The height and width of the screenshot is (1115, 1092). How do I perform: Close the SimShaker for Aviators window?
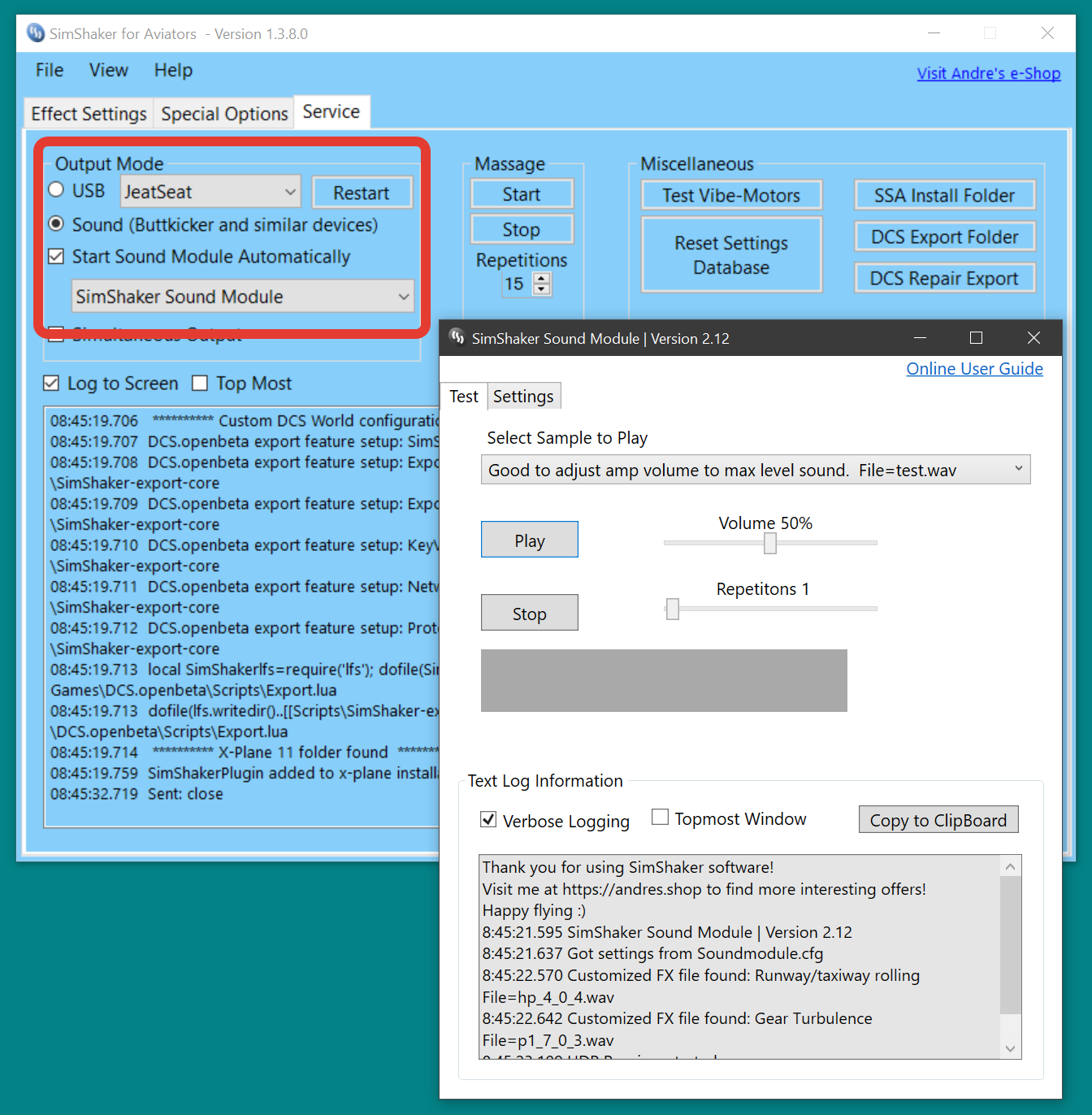[x=1047, y=33]
